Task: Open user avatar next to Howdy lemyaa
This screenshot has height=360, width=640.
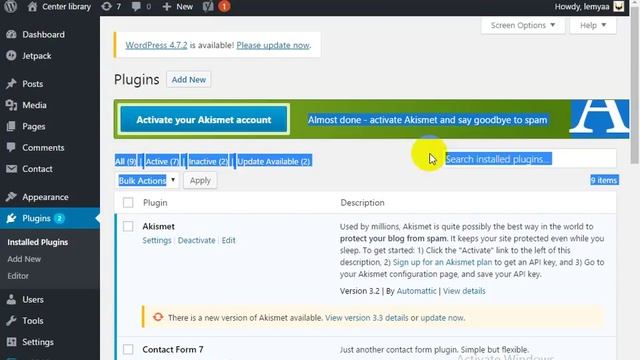Action: (619, 7)
